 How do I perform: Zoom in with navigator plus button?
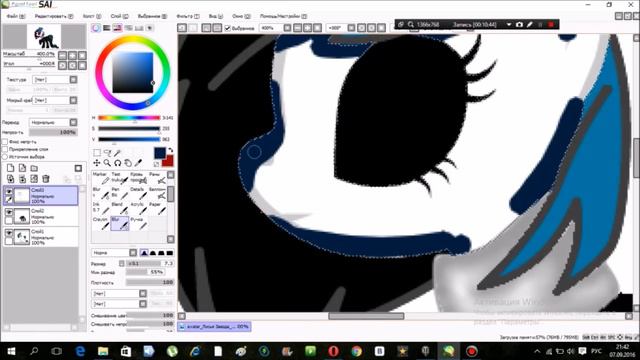pos(72,55)
